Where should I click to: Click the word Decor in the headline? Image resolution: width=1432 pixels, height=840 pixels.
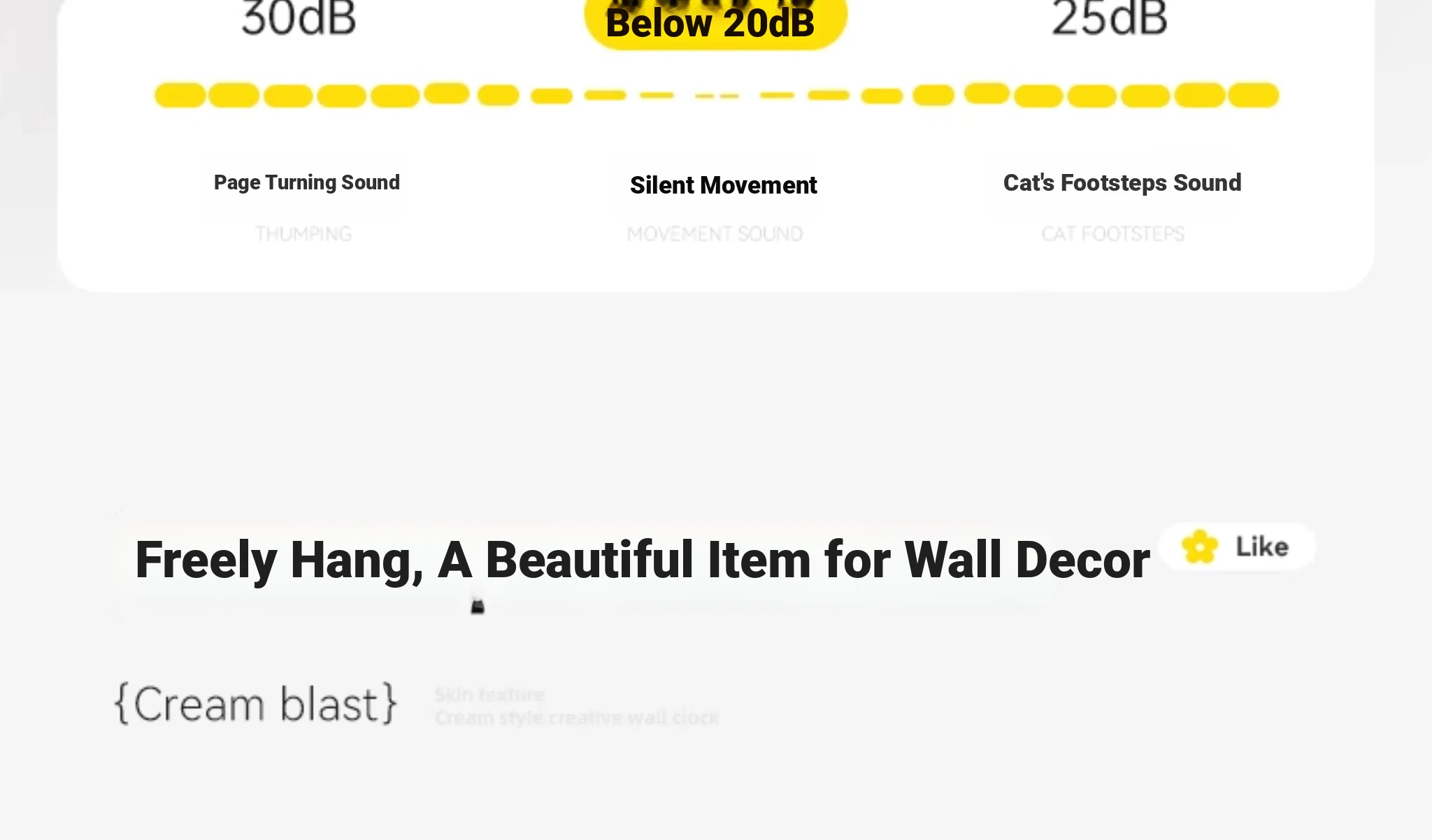pyautogui.click(x=1082, y=560)
